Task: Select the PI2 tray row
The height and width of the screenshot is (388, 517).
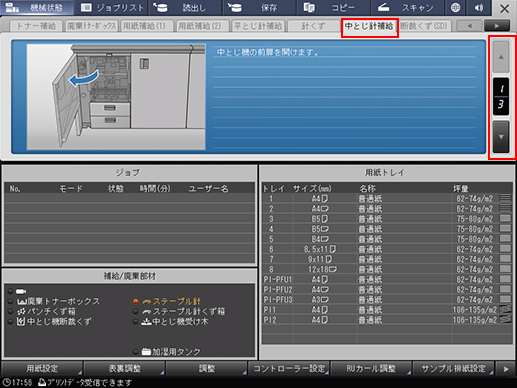Action: coord(387,320)
